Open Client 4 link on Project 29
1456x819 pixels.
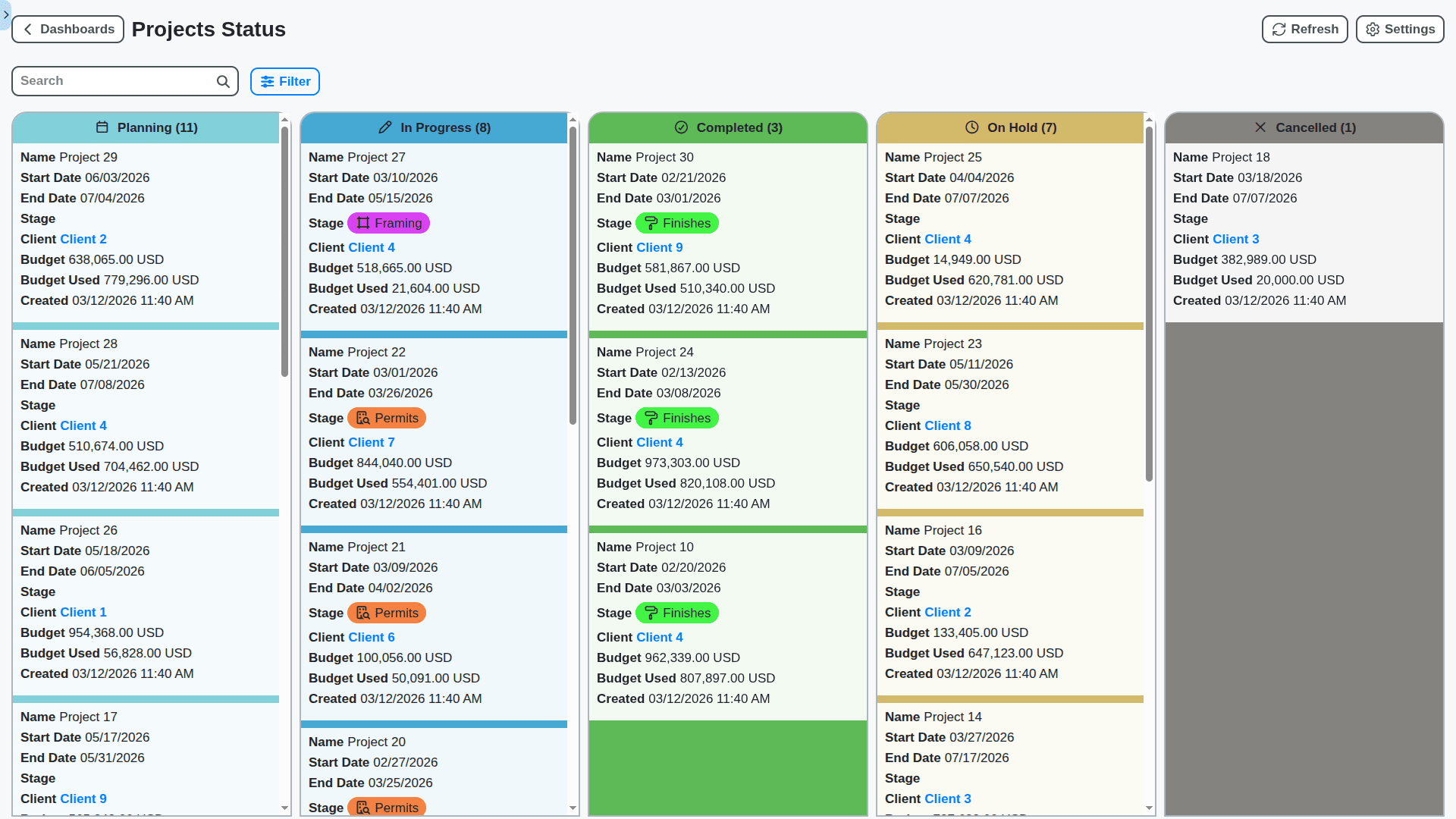83,239
